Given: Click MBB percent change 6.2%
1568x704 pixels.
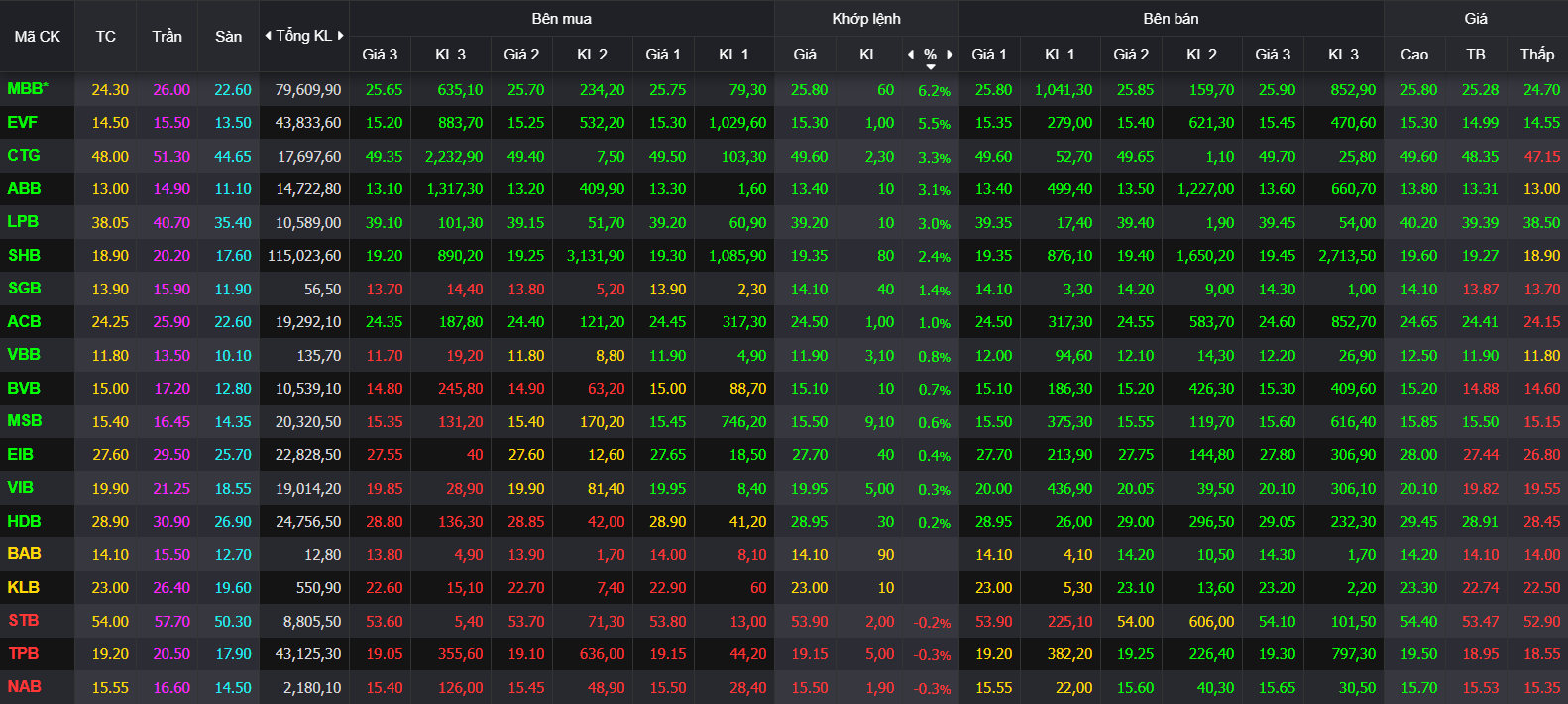Looking at the screenshot, I should point(934,91).
